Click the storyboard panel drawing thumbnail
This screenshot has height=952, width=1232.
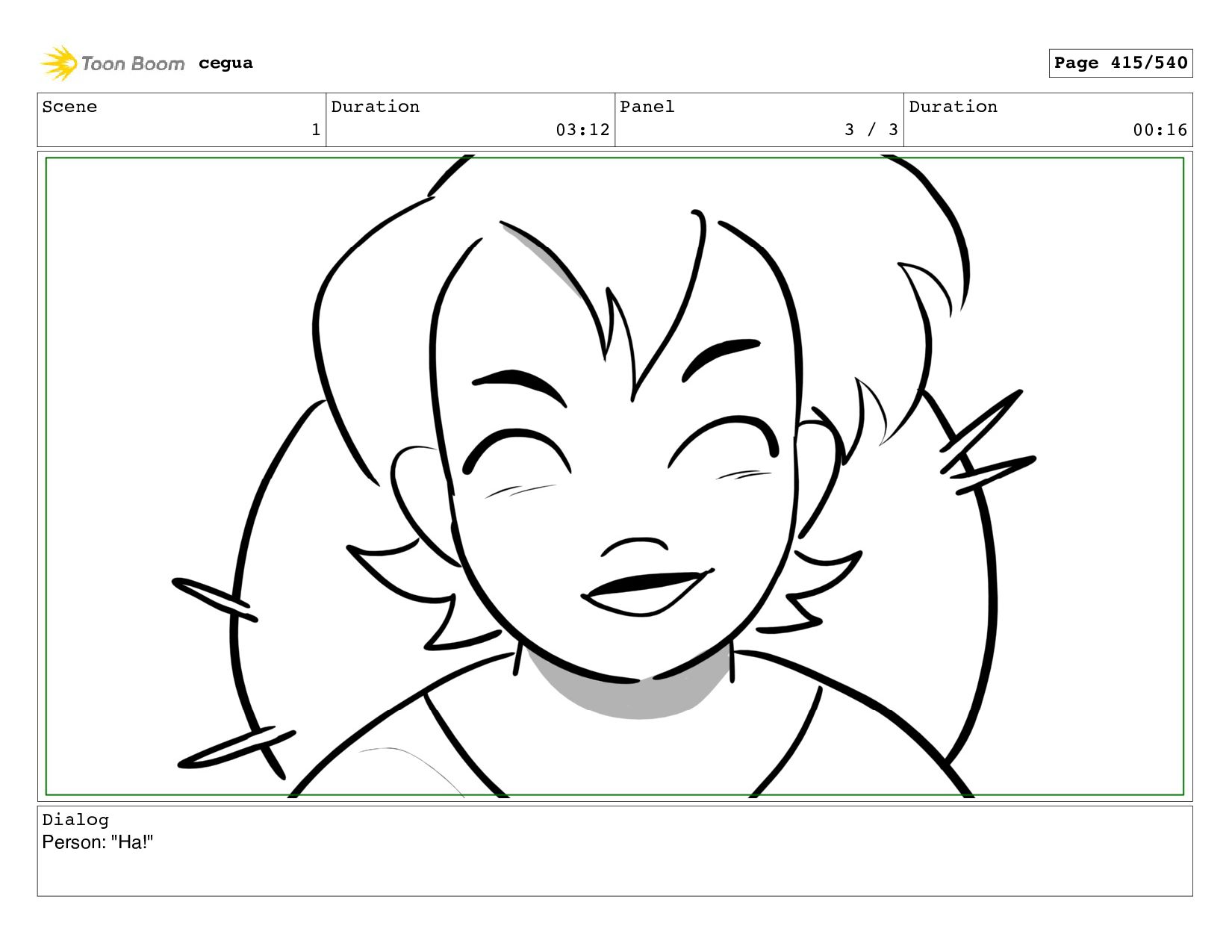pos(615,476)
